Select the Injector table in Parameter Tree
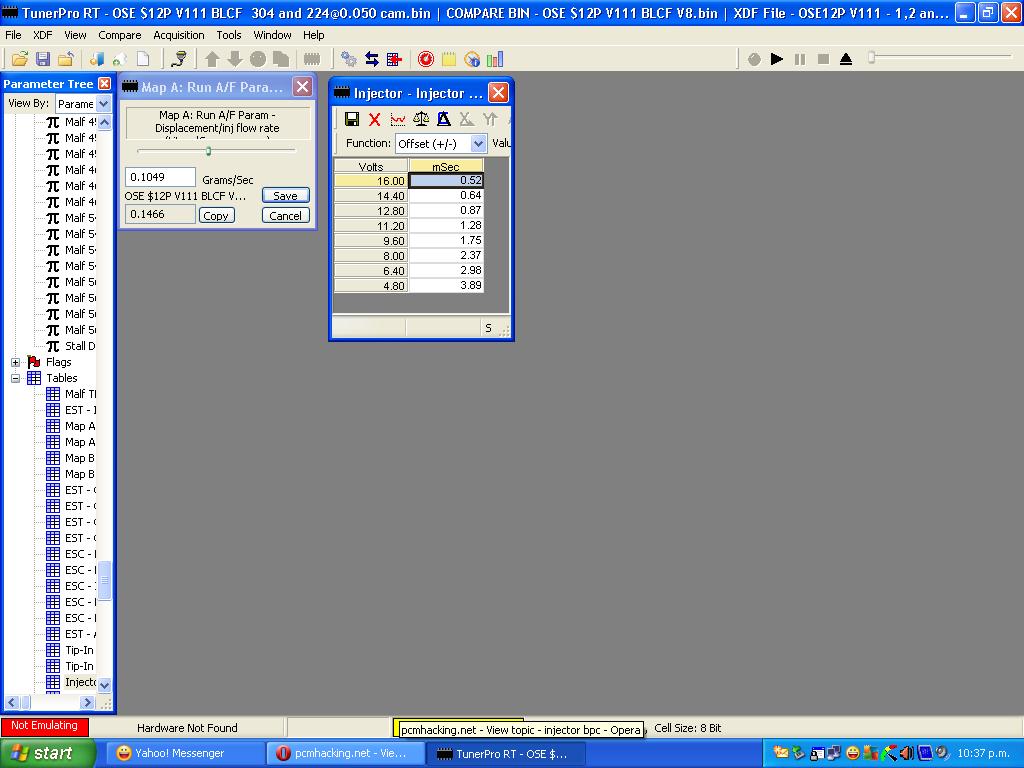This screenshot has height=768, width=1024. 71,682
